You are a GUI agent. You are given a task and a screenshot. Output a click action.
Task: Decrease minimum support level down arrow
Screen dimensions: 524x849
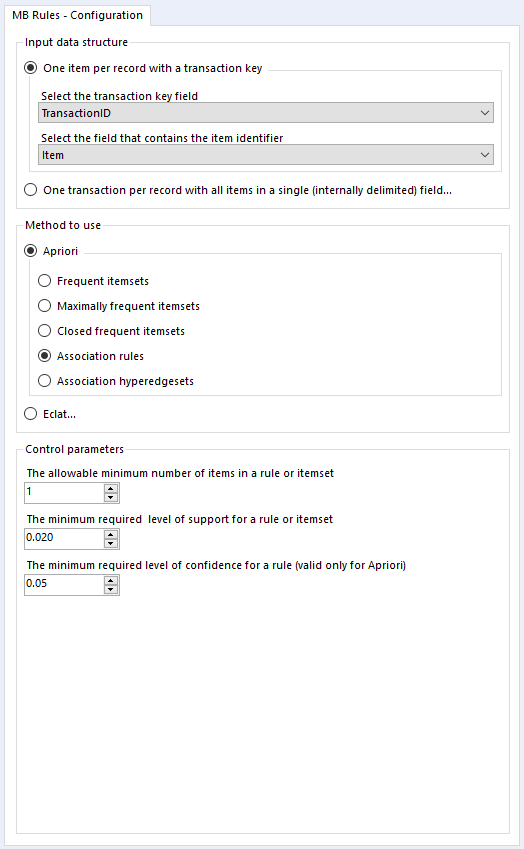[111, 543]
